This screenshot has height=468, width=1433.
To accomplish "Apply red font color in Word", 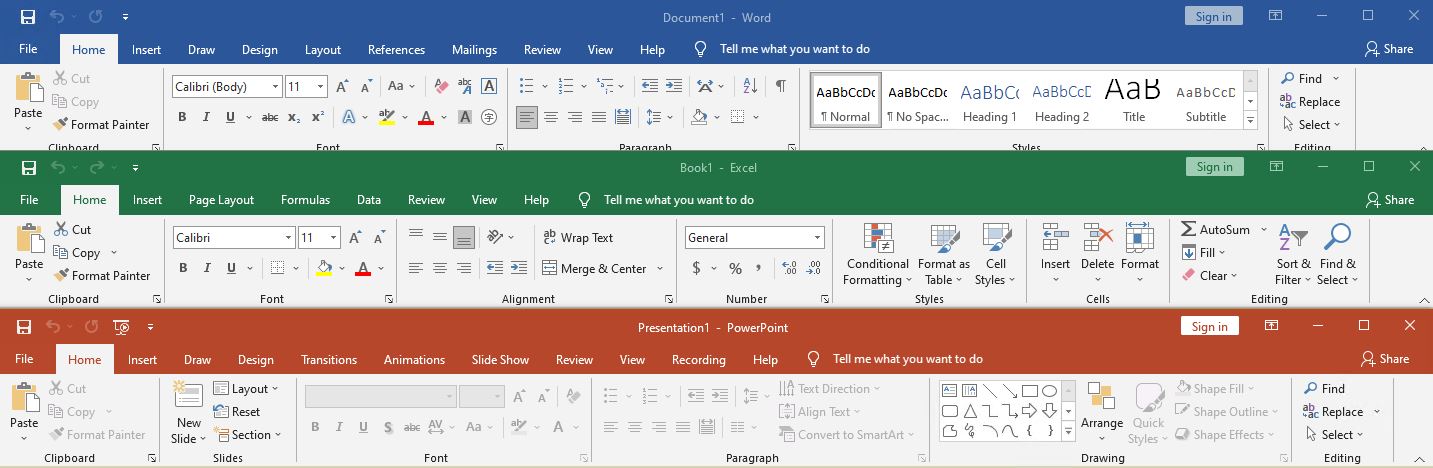I will click(x=426, y=117).
